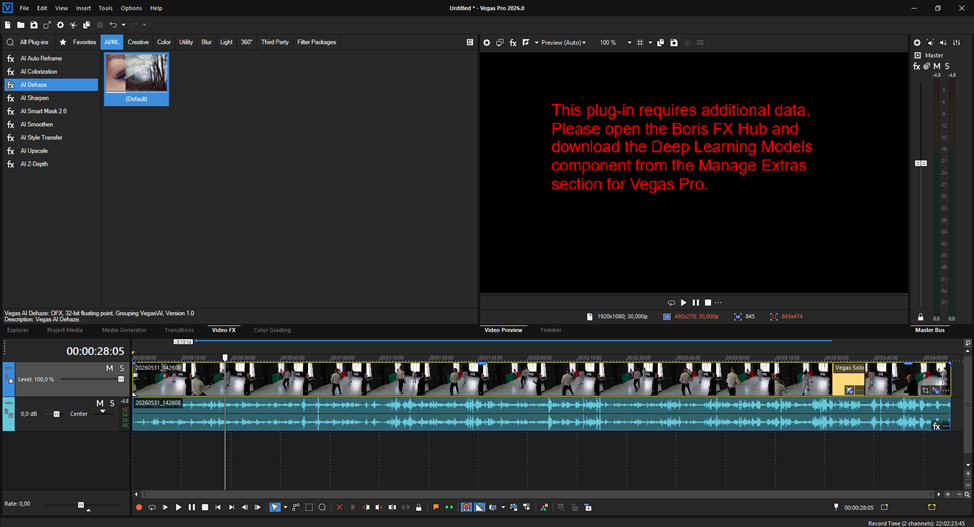This screenshot has height=527, width=974.
Task: Toggle preview on external monitor
Action: tap(499, 43)
